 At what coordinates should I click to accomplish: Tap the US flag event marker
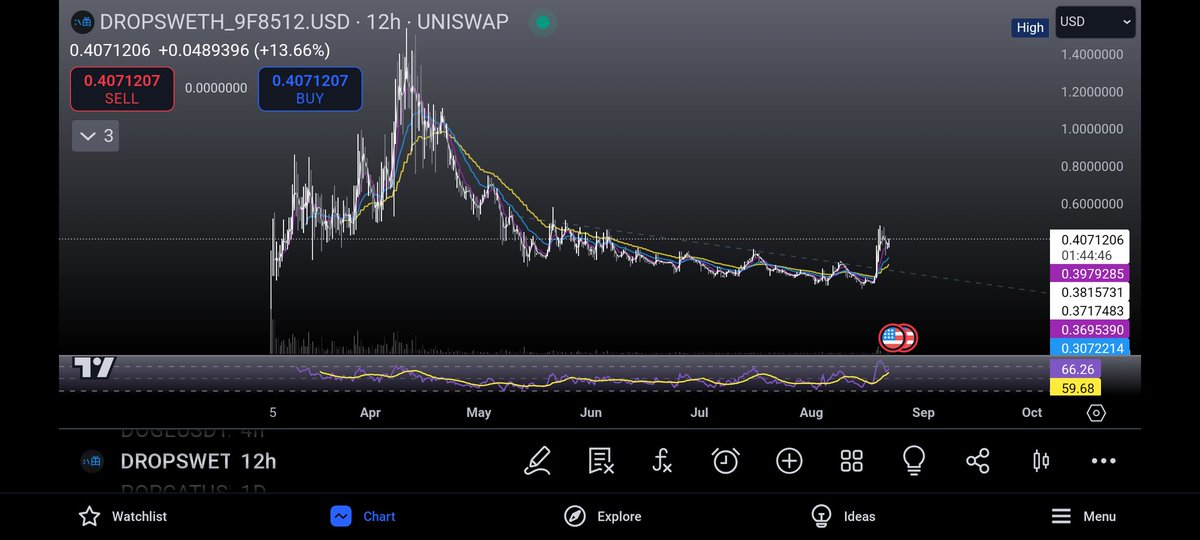(x=892, y=338)
